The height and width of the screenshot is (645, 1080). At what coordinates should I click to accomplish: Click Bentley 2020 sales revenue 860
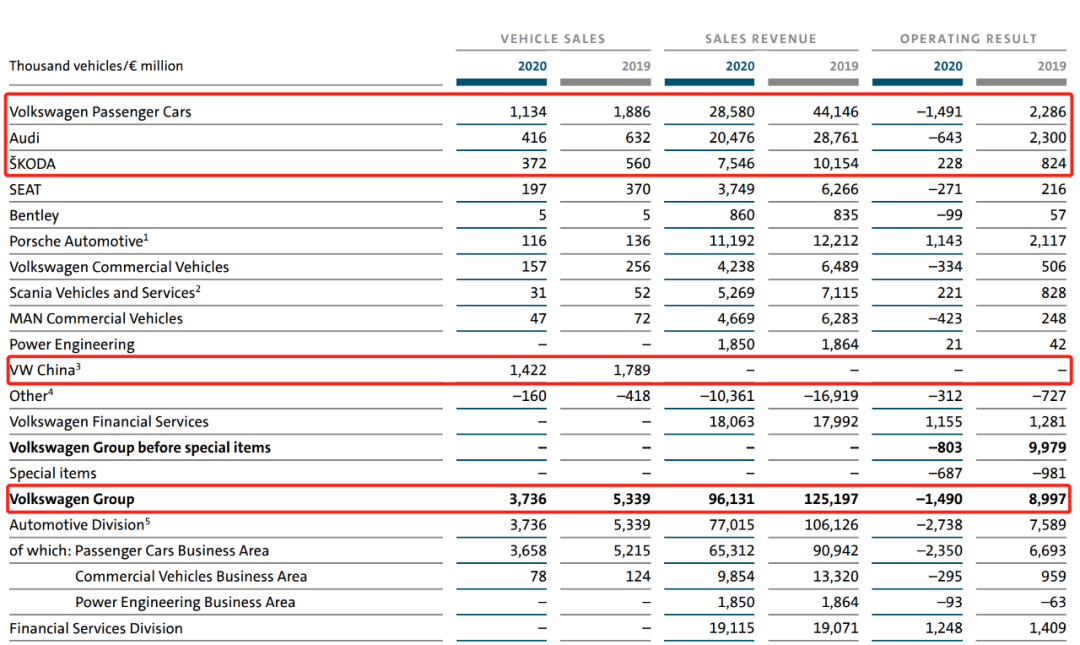[x=742, y=215]
